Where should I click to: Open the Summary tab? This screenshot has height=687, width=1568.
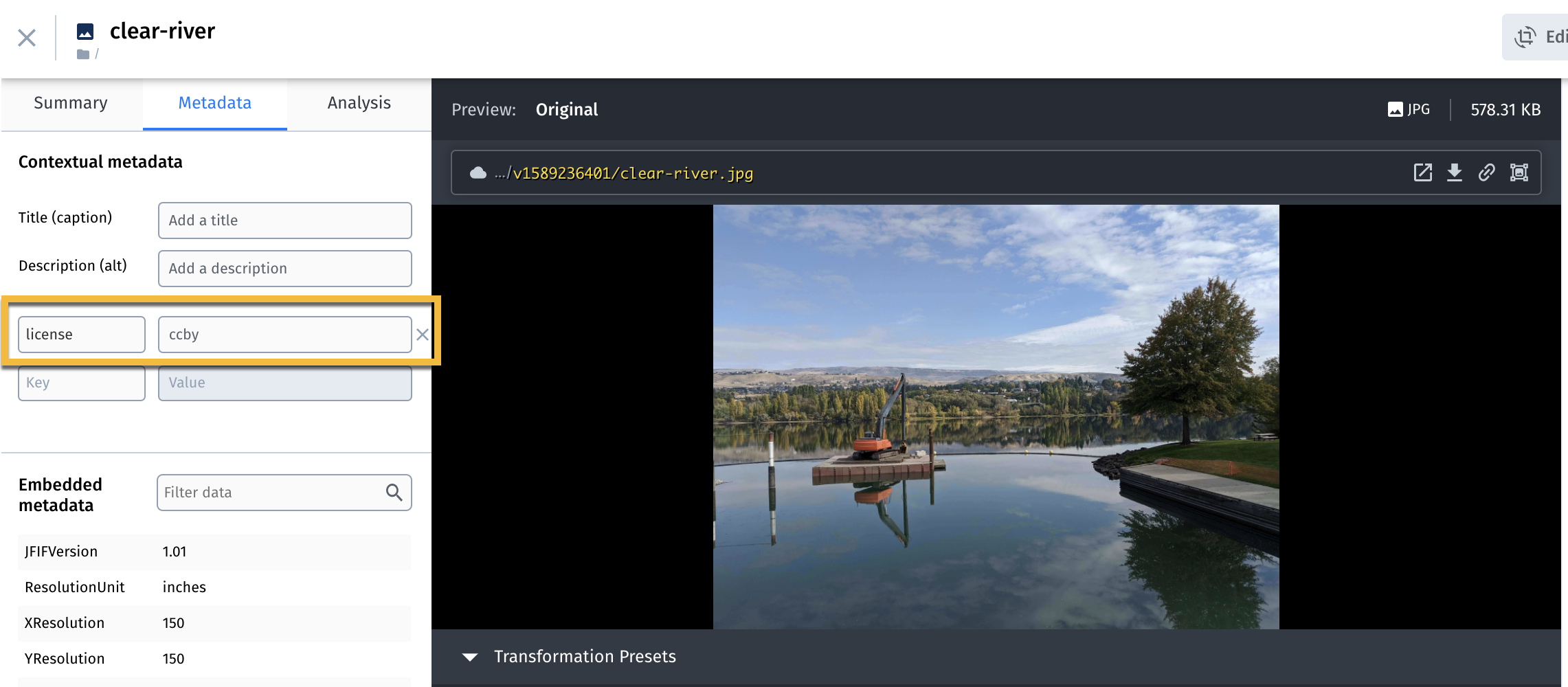[x=71, y=103]
